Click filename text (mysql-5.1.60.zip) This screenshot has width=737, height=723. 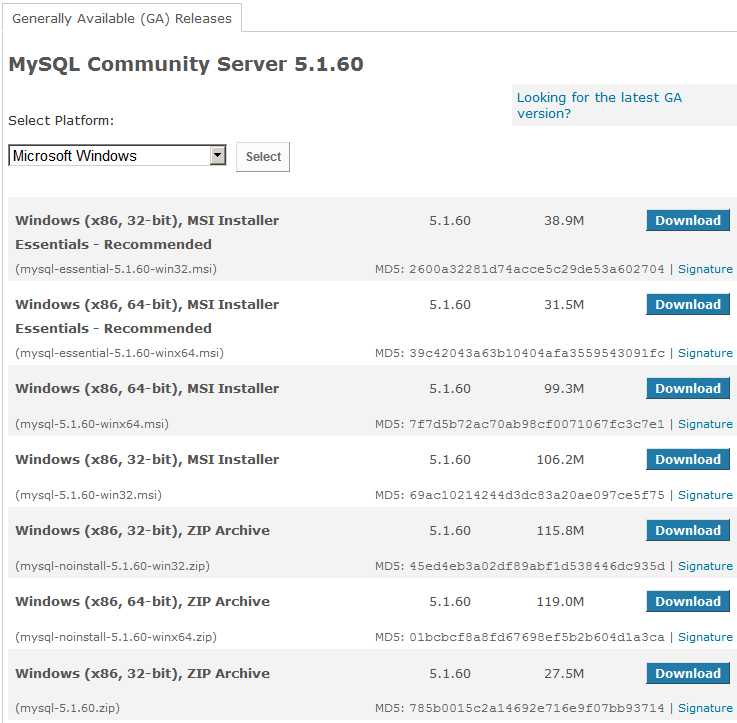pos(68,708)
